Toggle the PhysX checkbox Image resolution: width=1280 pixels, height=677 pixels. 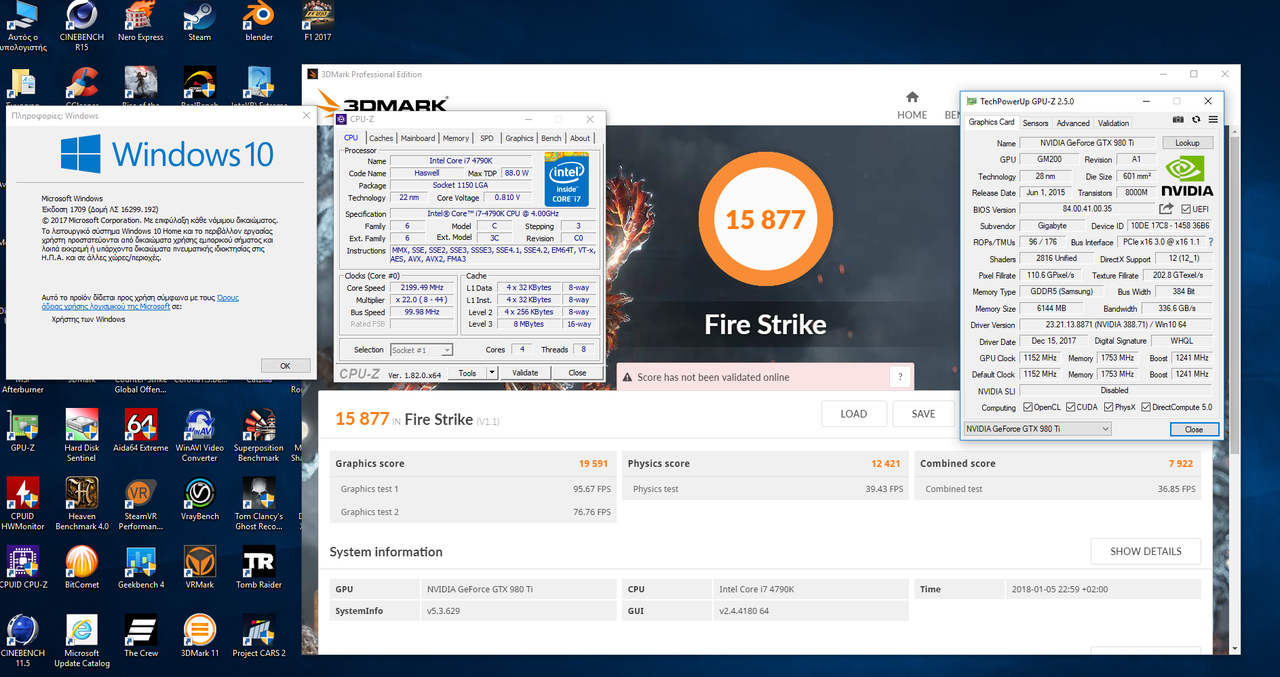pos(1108,407)
